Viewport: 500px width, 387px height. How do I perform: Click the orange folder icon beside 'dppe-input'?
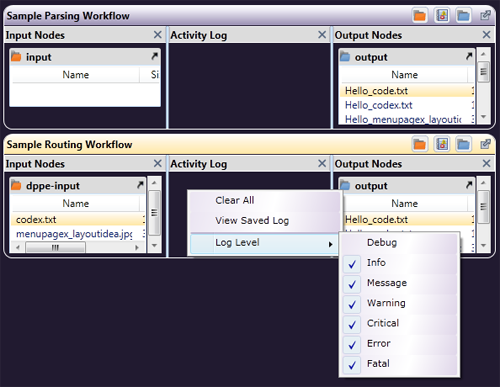point(16,185)
